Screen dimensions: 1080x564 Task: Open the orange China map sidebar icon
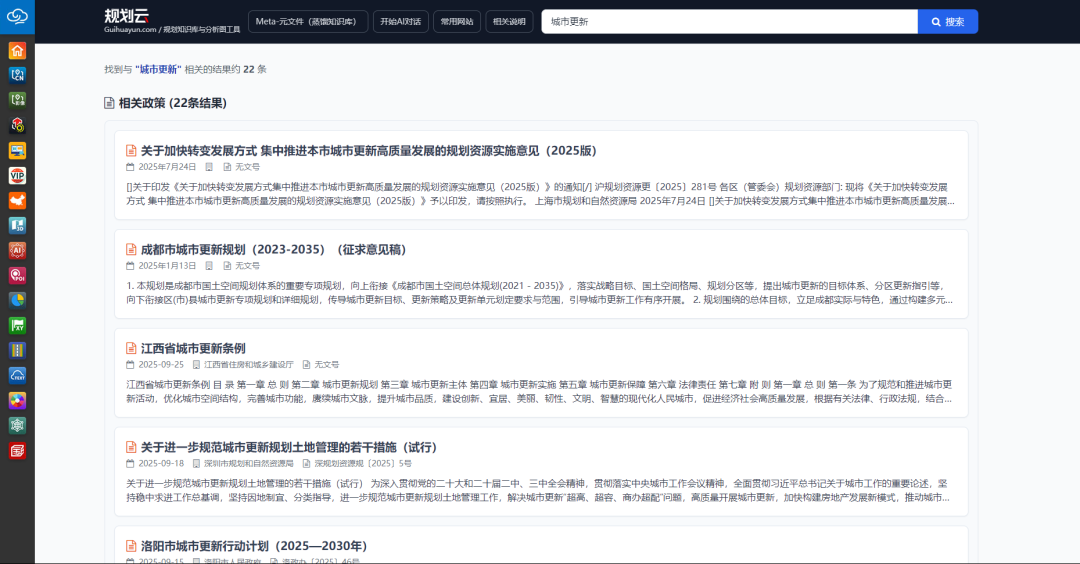(17, 200)
